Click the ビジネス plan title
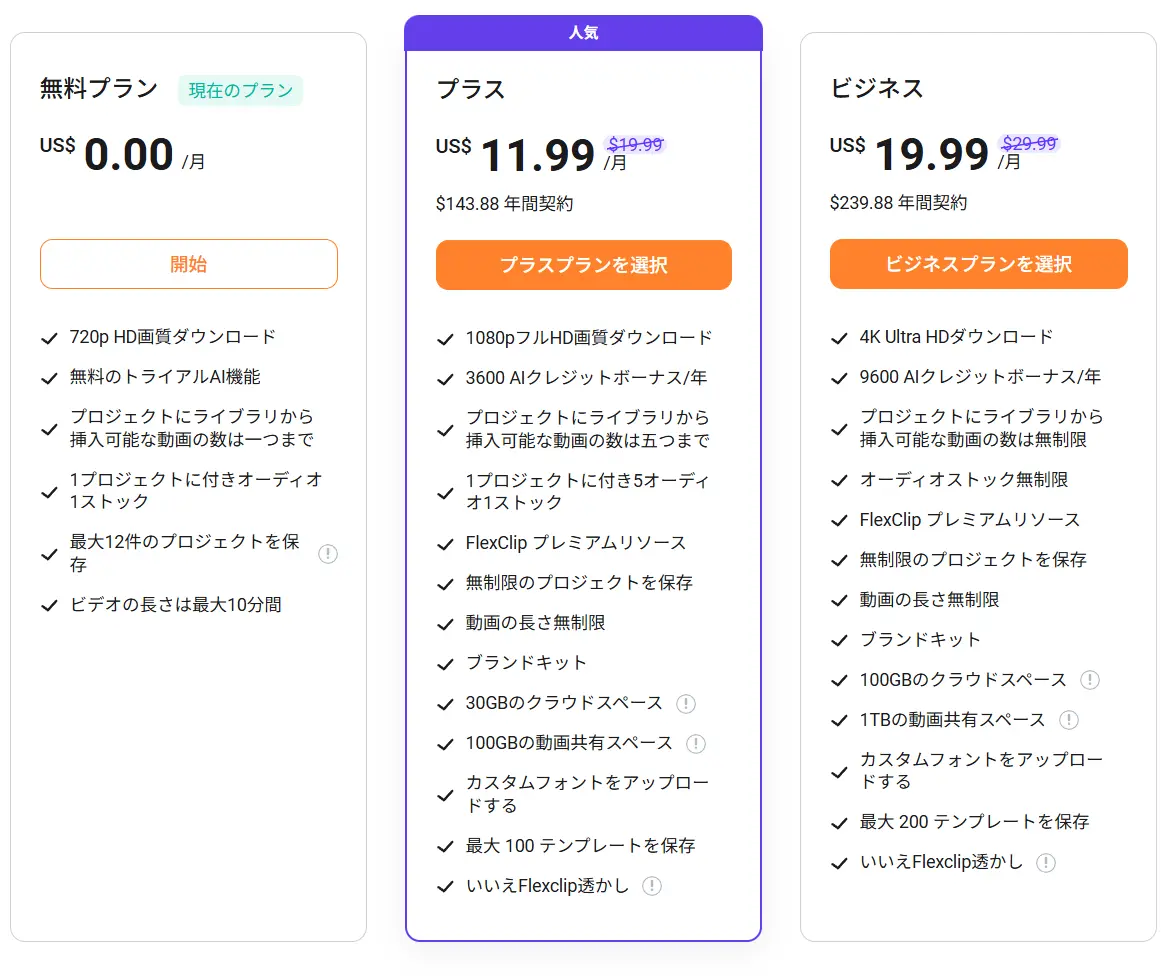 click(x=877, y=88)
